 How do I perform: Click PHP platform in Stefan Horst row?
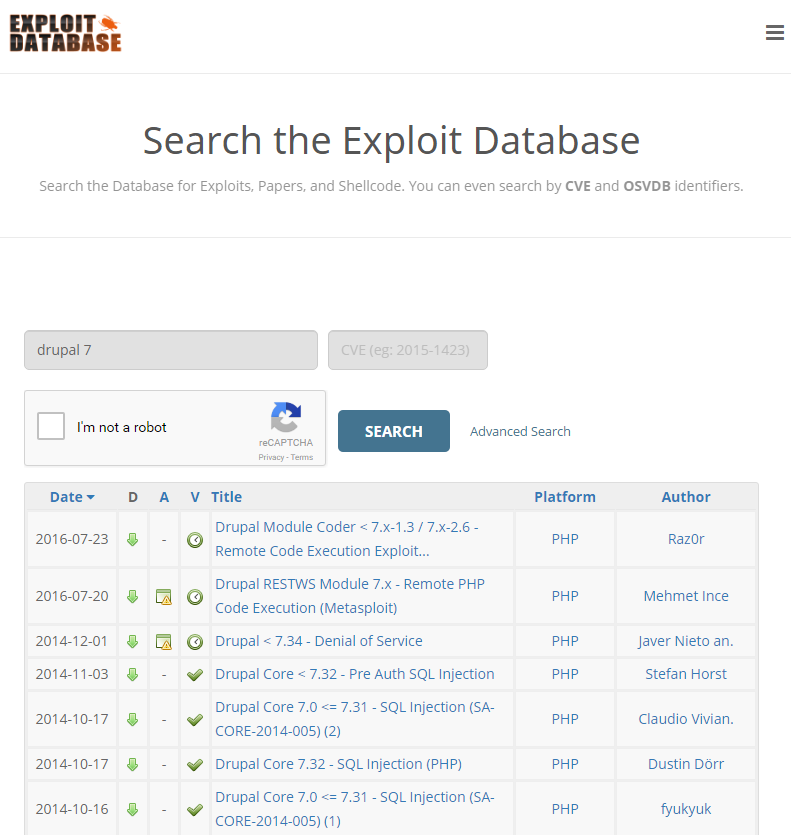[565, 674]
